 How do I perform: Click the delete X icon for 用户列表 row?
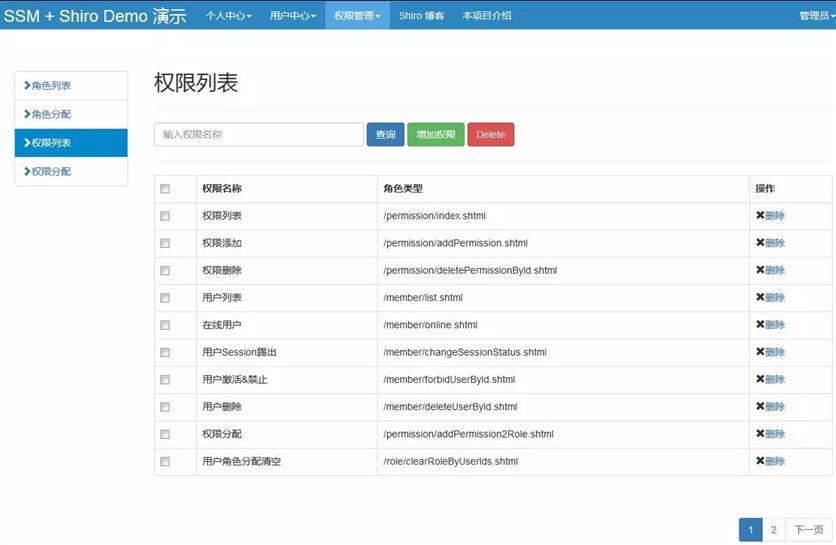(x=760, y=298)
